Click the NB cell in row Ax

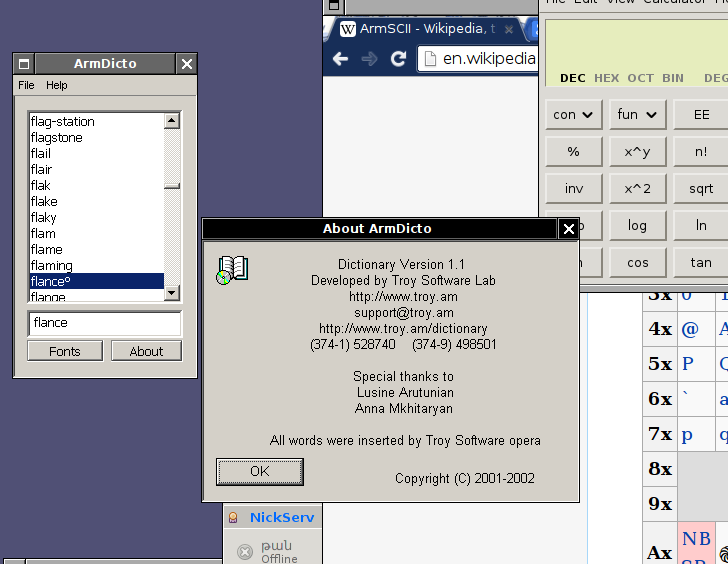click(696, 543)
